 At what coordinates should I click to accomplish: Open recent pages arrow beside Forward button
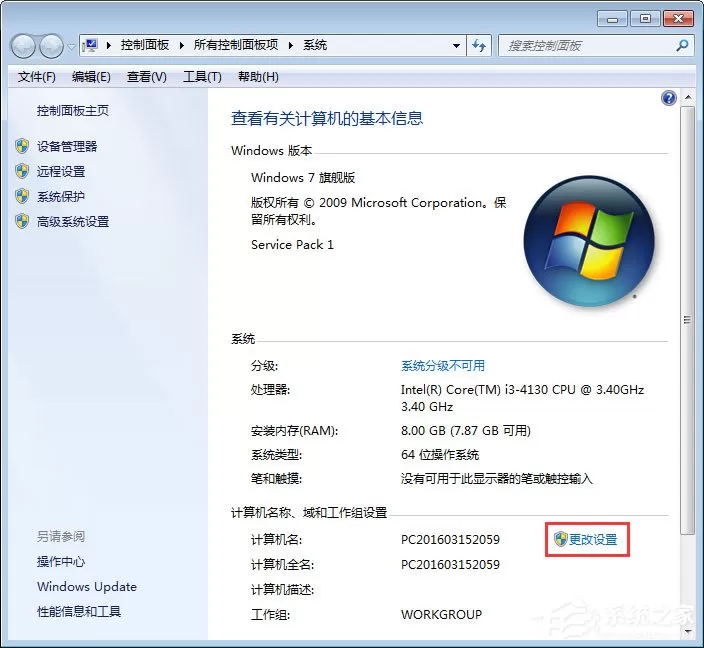71,46
